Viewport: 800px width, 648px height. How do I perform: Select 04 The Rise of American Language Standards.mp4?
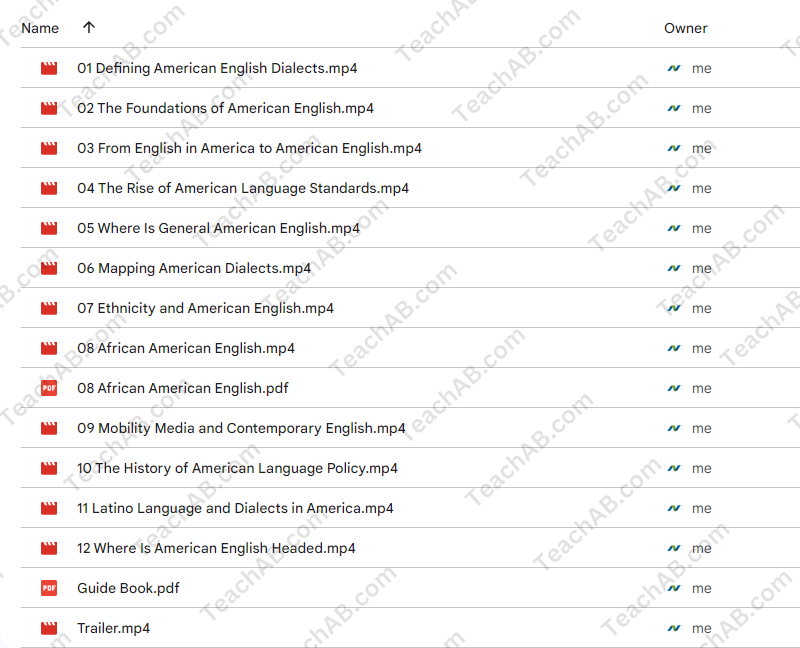pyautogui.click(x=243, y=188)
